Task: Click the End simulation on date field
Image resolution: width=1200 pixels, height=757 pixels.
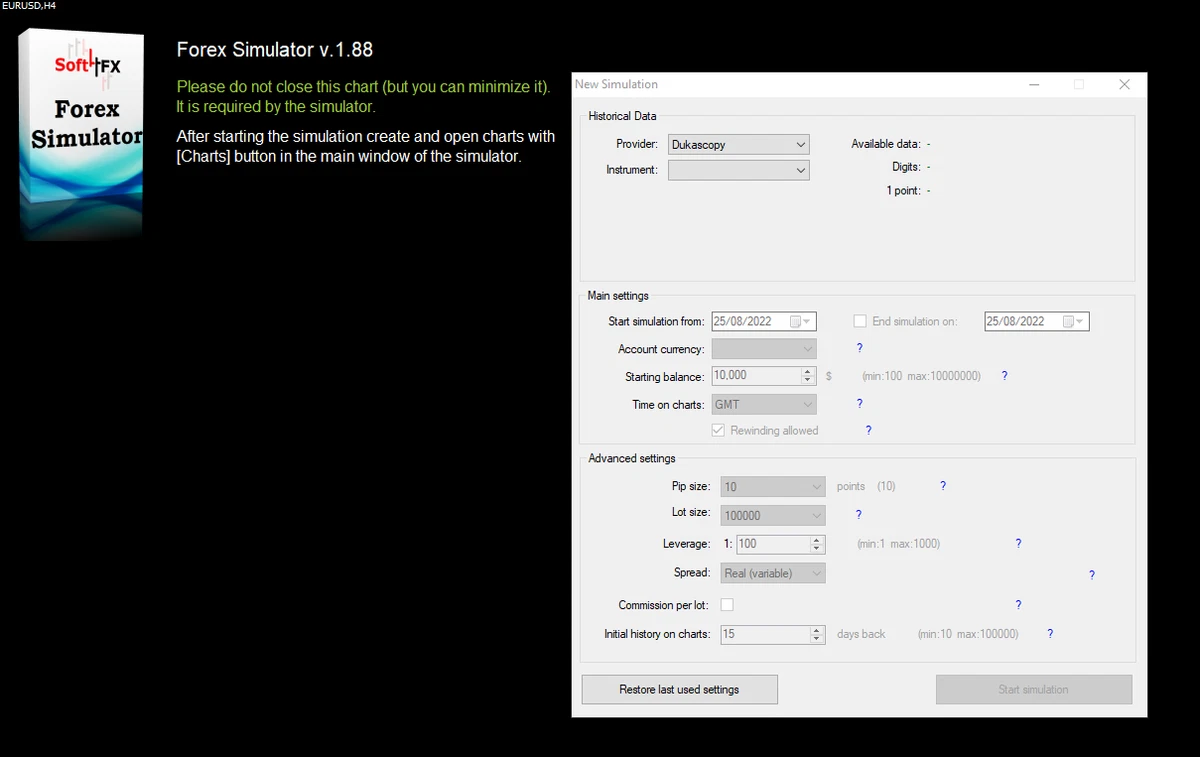Action: click(1037, 321)
